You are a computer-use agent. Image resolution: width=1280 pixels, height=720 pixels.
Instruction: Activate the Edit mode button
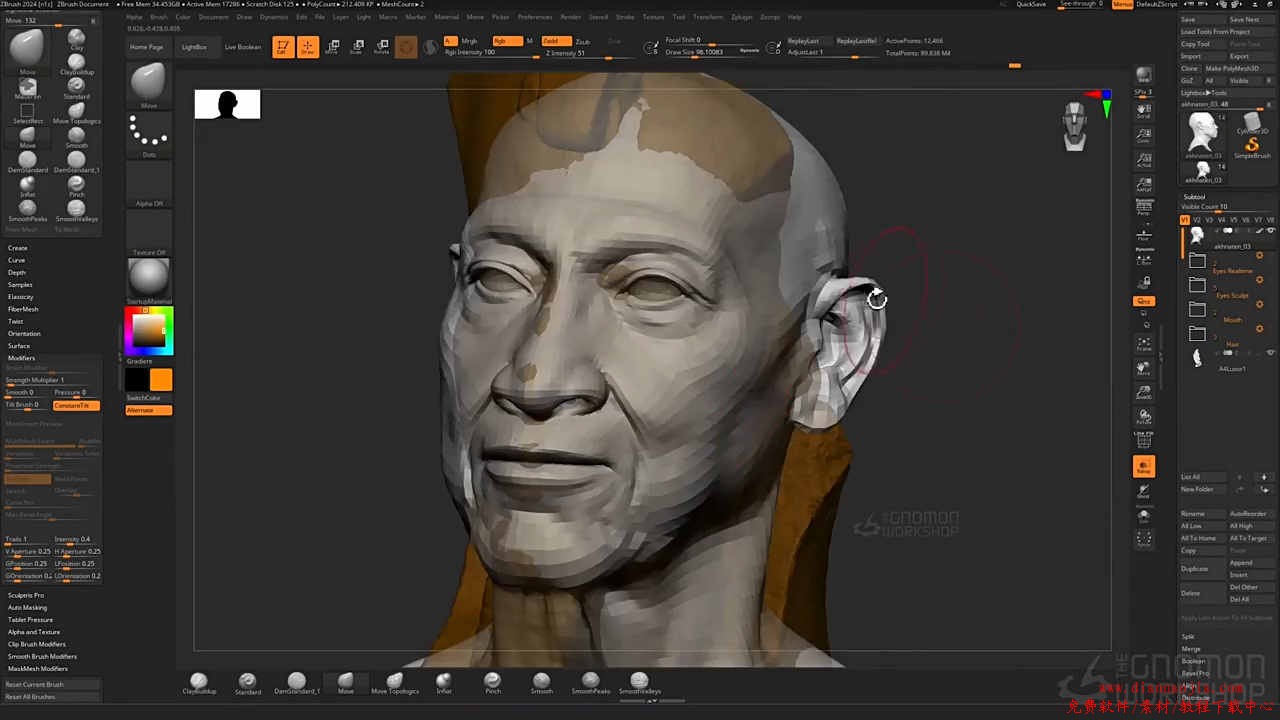[283, 47]
